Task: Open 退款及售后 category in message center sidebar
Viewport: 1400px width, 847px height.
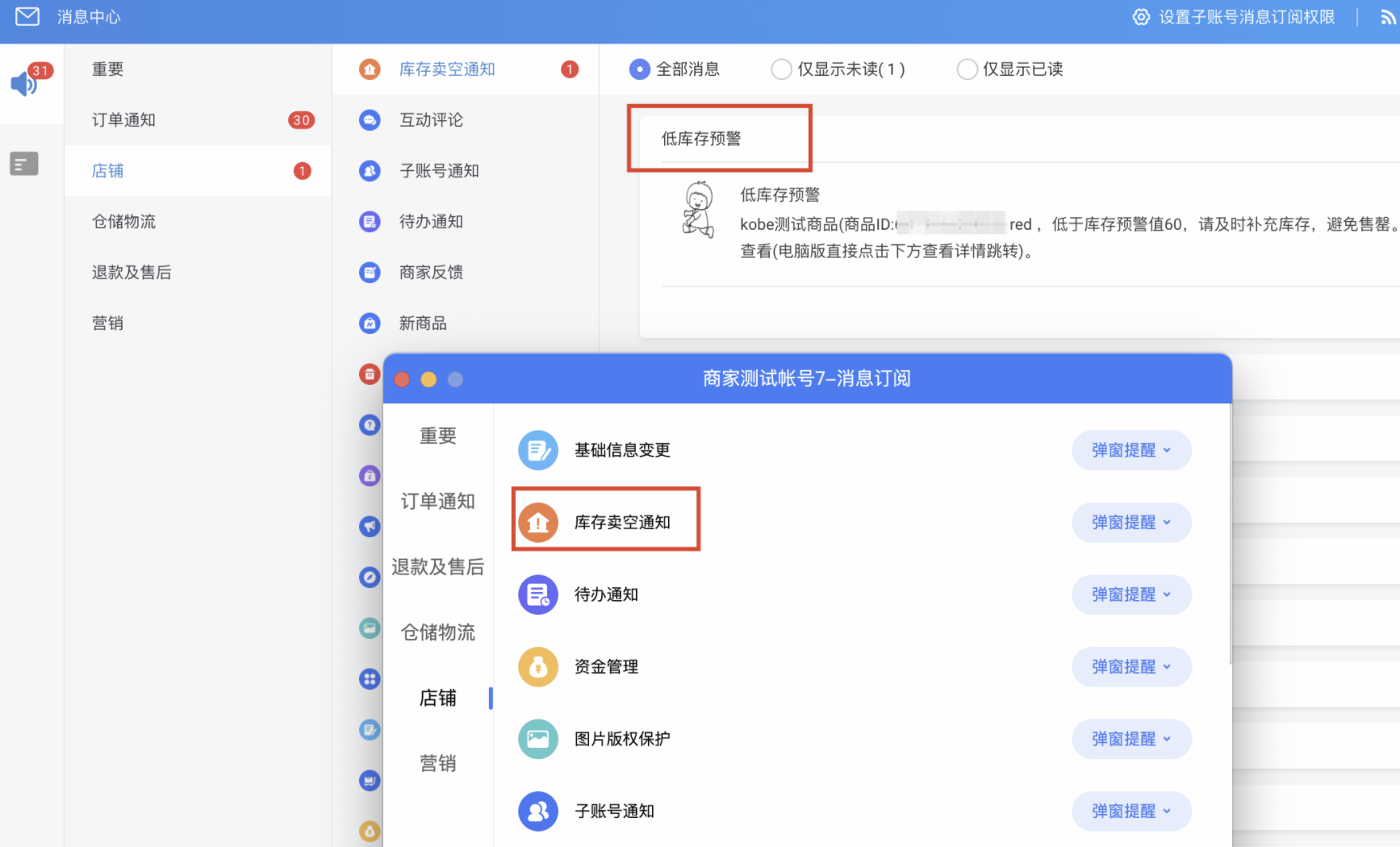Action: coord(198,273)
